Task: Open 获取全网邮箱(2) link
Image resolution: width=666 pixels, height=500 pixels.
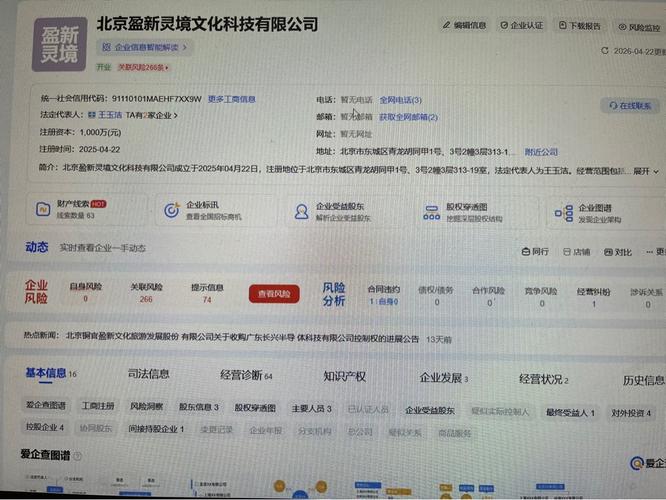Action: 408,117
